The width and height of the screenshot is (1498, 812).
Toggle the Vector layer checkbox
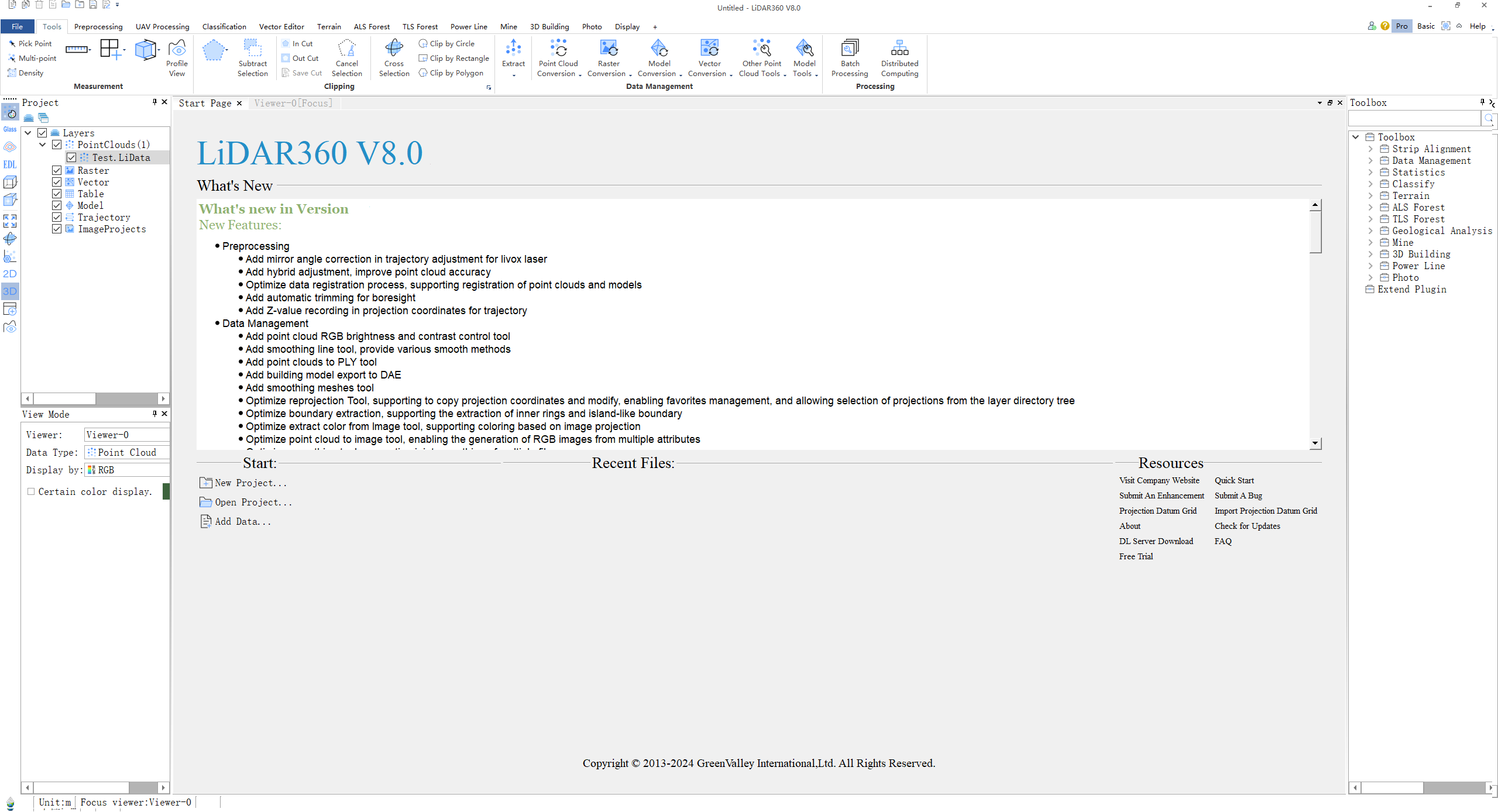click(x=57, y=182)
